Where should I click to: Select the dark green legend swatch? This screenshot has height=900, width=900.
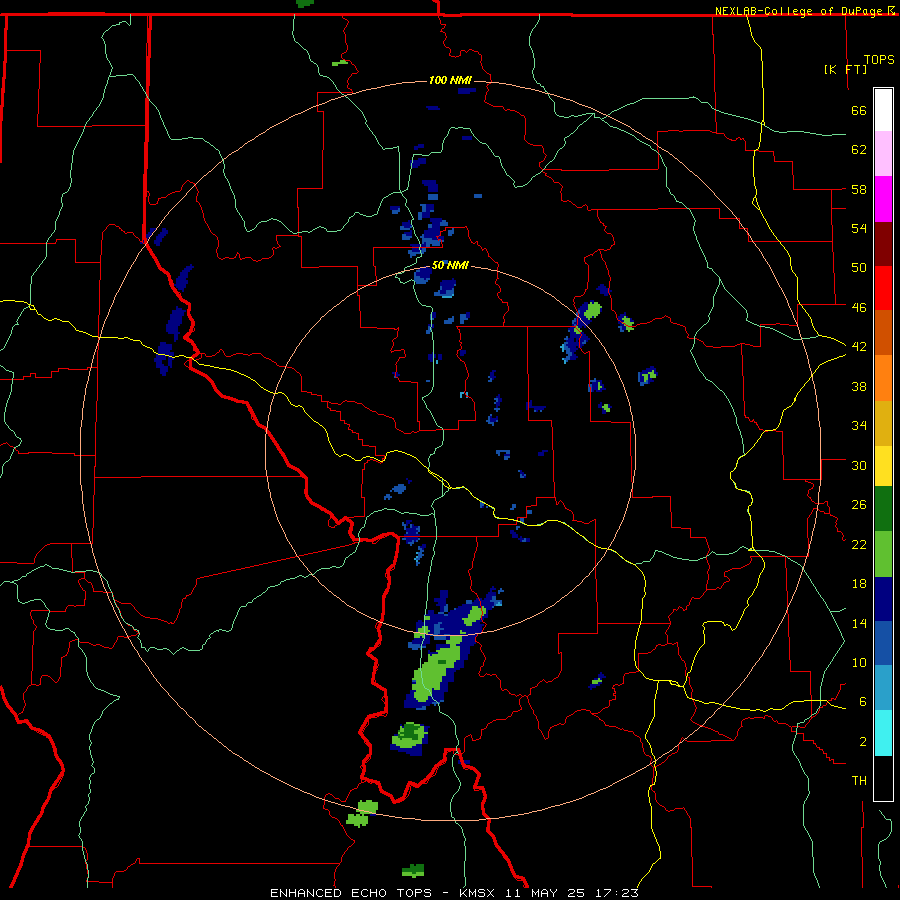pyautogui.click(x=883, y=509)
